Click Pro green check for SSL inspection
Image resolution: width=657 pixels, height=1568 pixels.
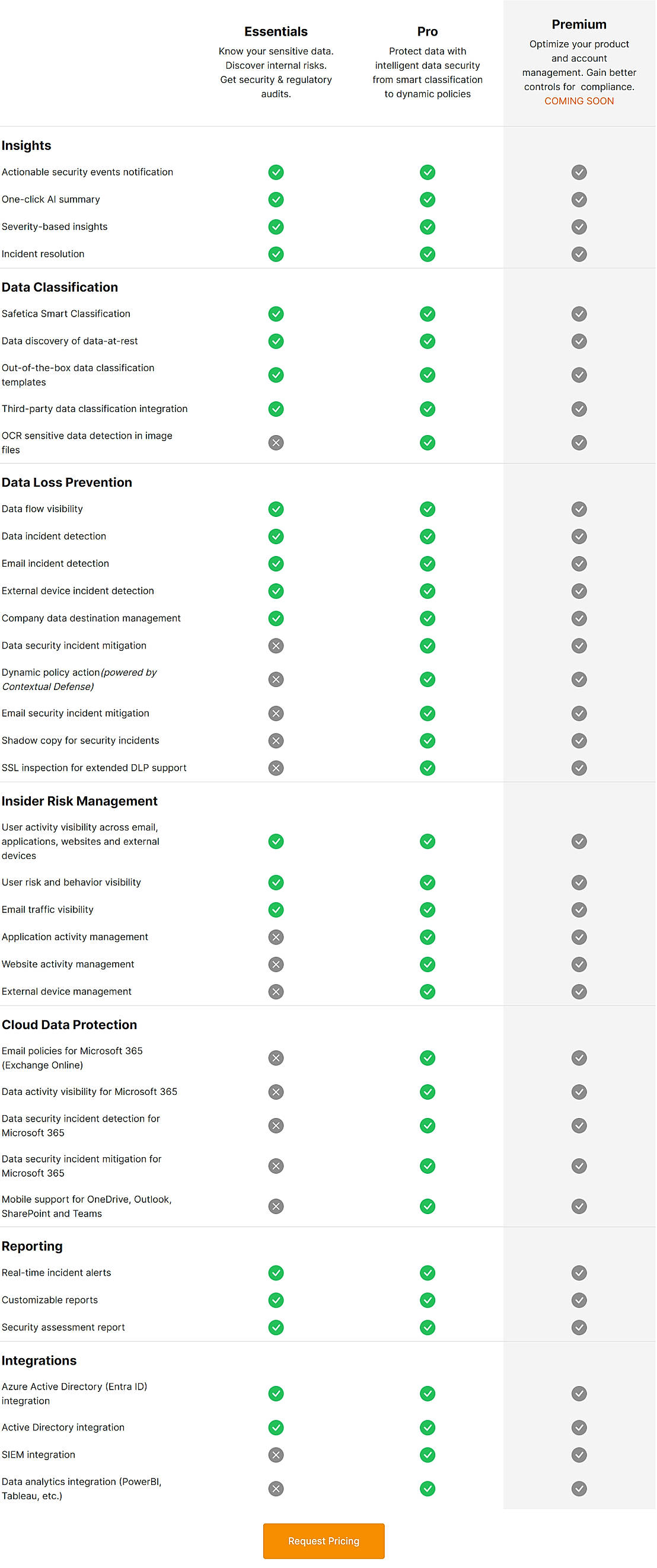[428, 768]
